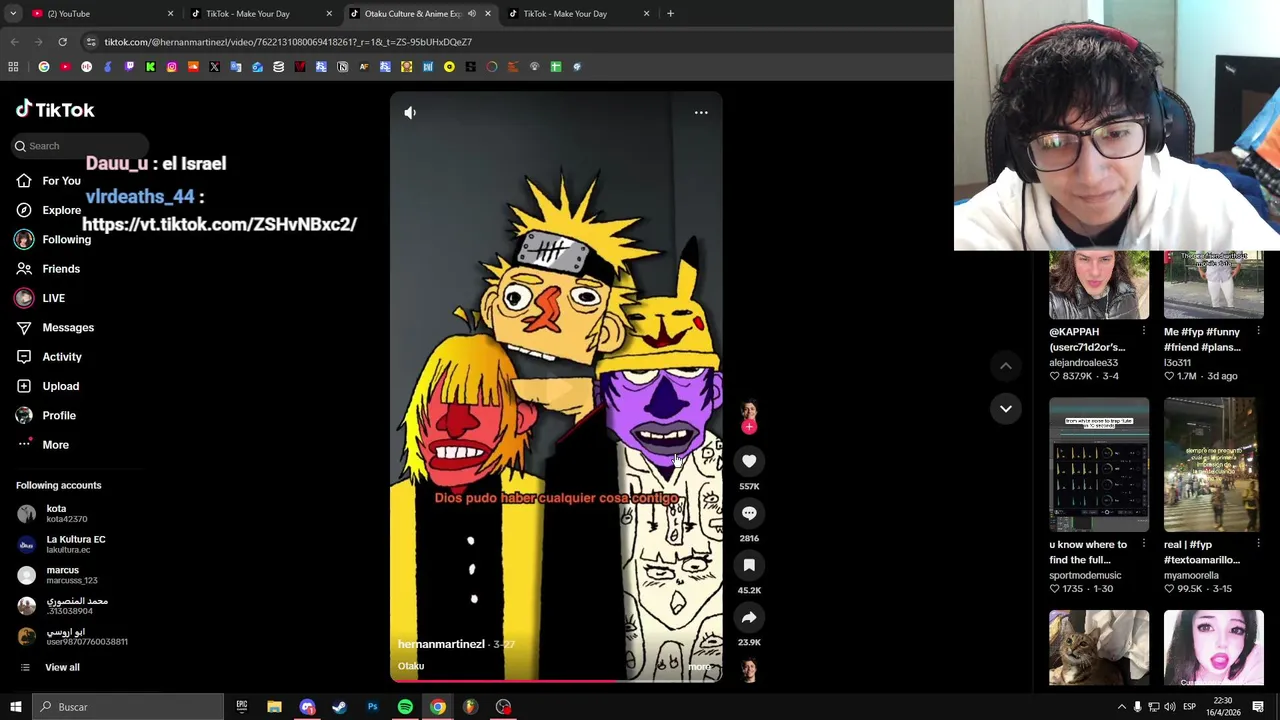
Task: Open the sound disc at the video's bottom right
Action: point(749,669)
